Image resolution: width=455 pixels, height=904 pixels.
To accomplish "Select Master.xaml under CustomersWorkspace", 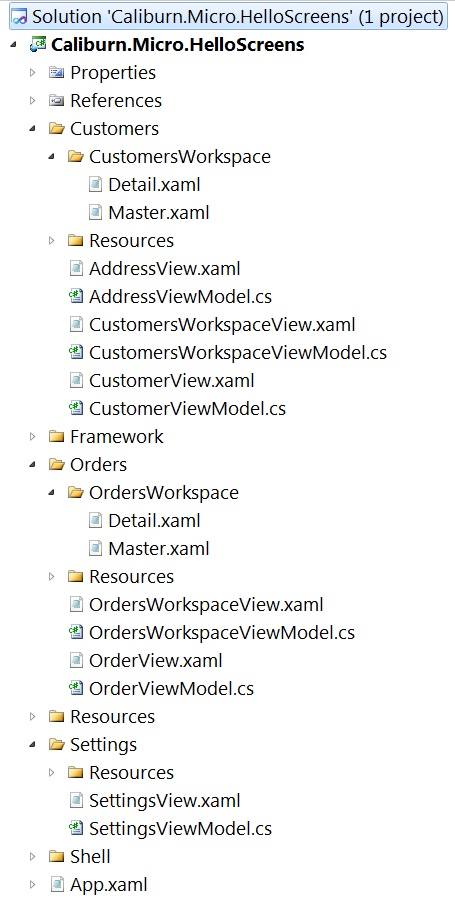I will [159, 213].
